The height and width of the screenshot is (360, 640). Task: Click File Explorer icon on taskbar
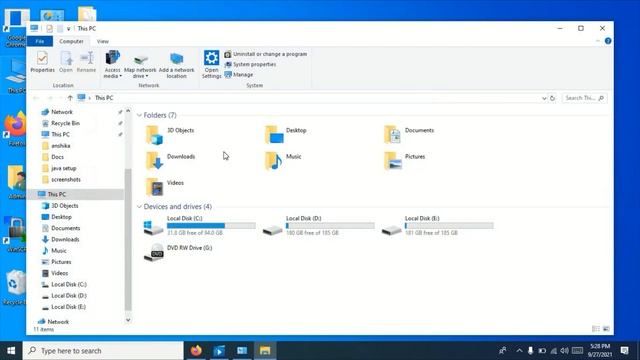pyautogui.click(x=265, y=351)
